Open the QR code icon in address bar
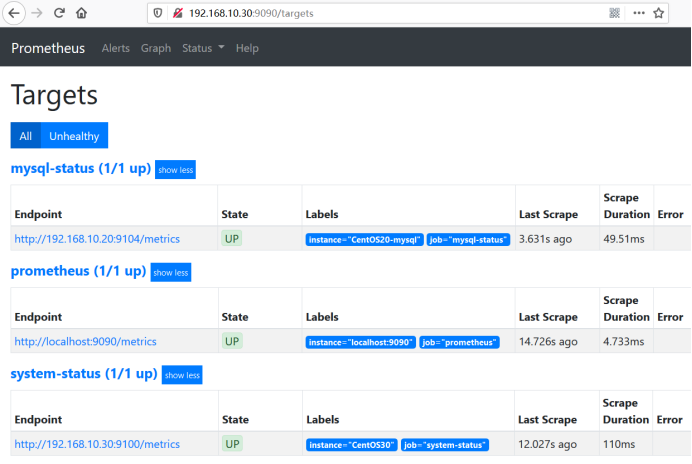This screenshot has width=692, height=464. [614, 13]
